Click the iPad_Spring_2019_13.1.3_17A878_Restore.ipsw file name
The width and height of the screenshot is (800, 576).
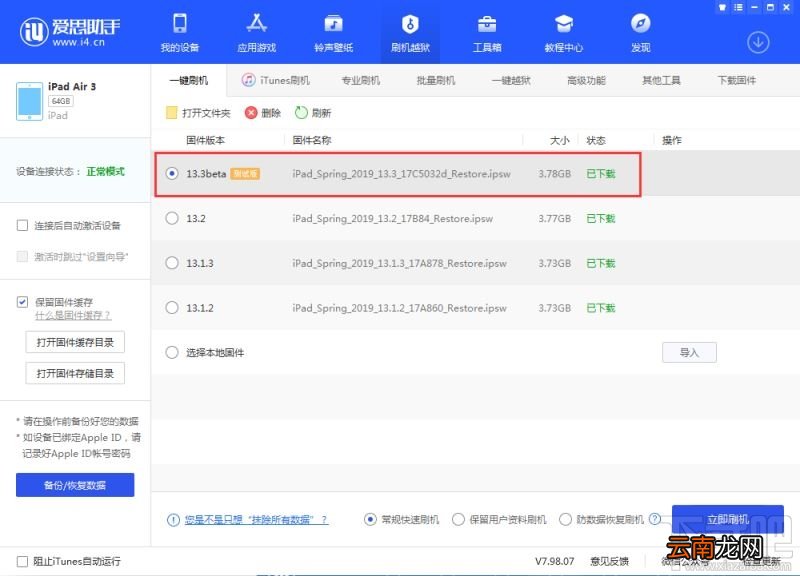pos(399,263)
